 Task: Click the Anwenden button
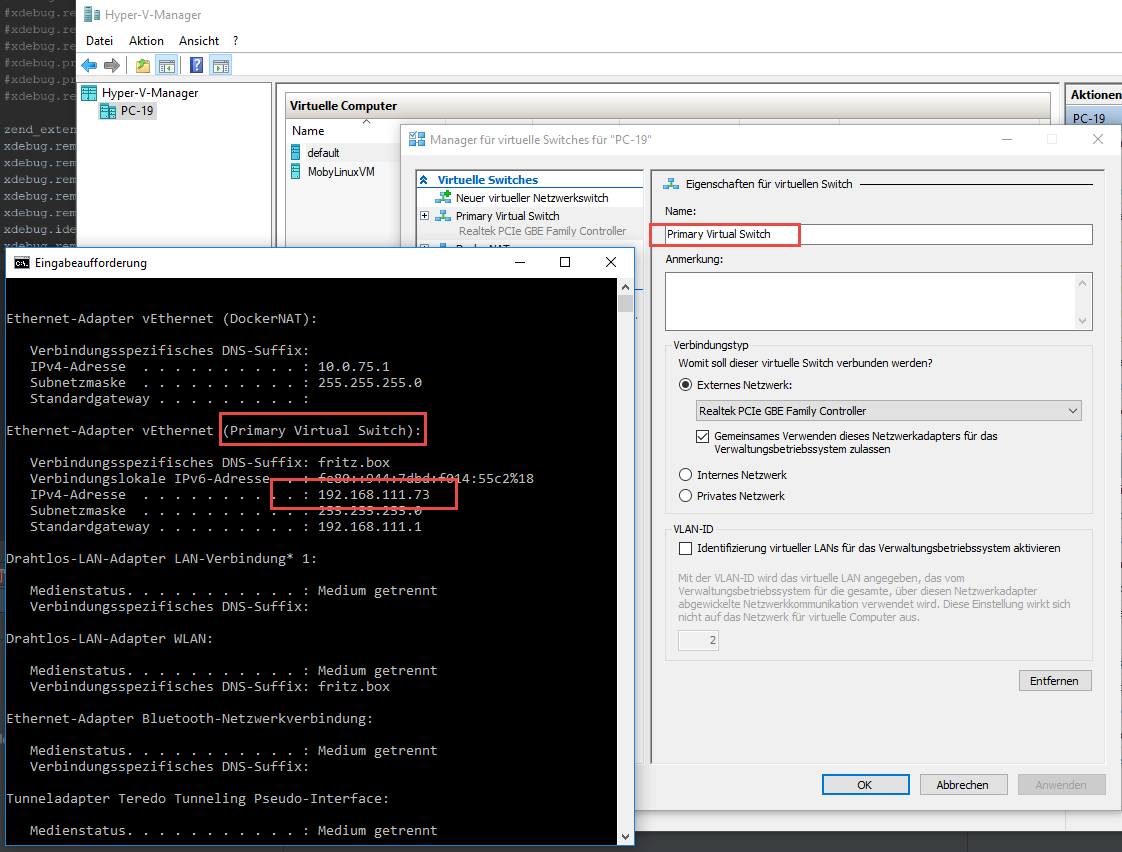coord(1061,785)
